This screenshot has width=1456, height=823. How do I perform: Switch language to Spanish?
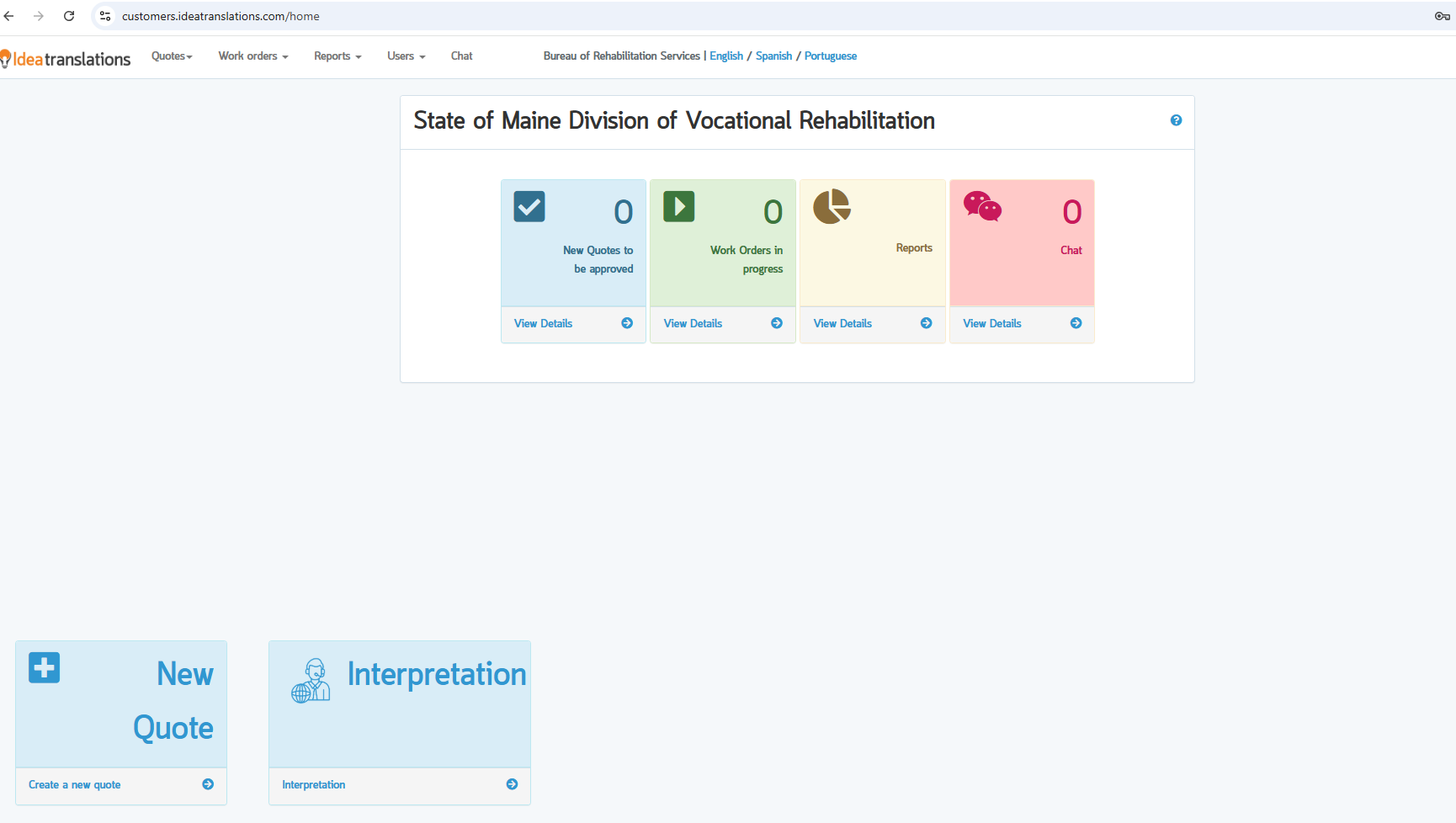tap(773, 56)
